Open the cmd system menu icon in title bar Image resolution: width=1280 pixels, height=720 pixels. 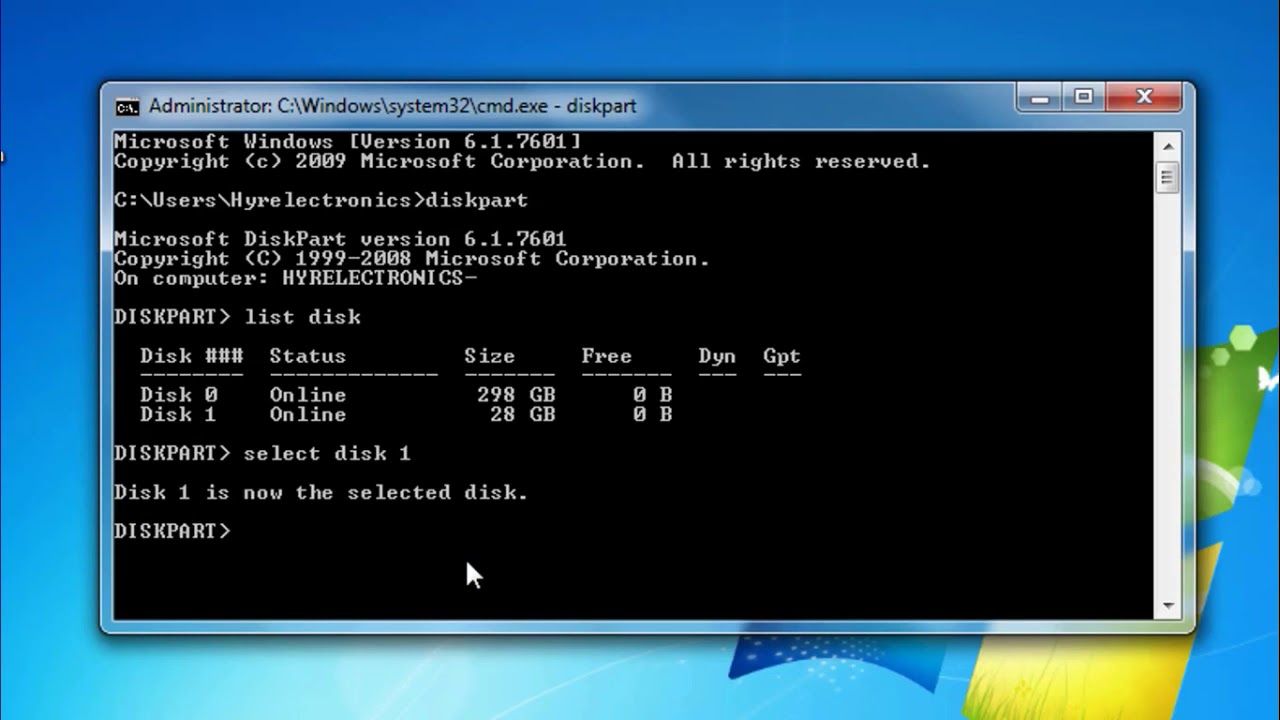click(127, 107)
